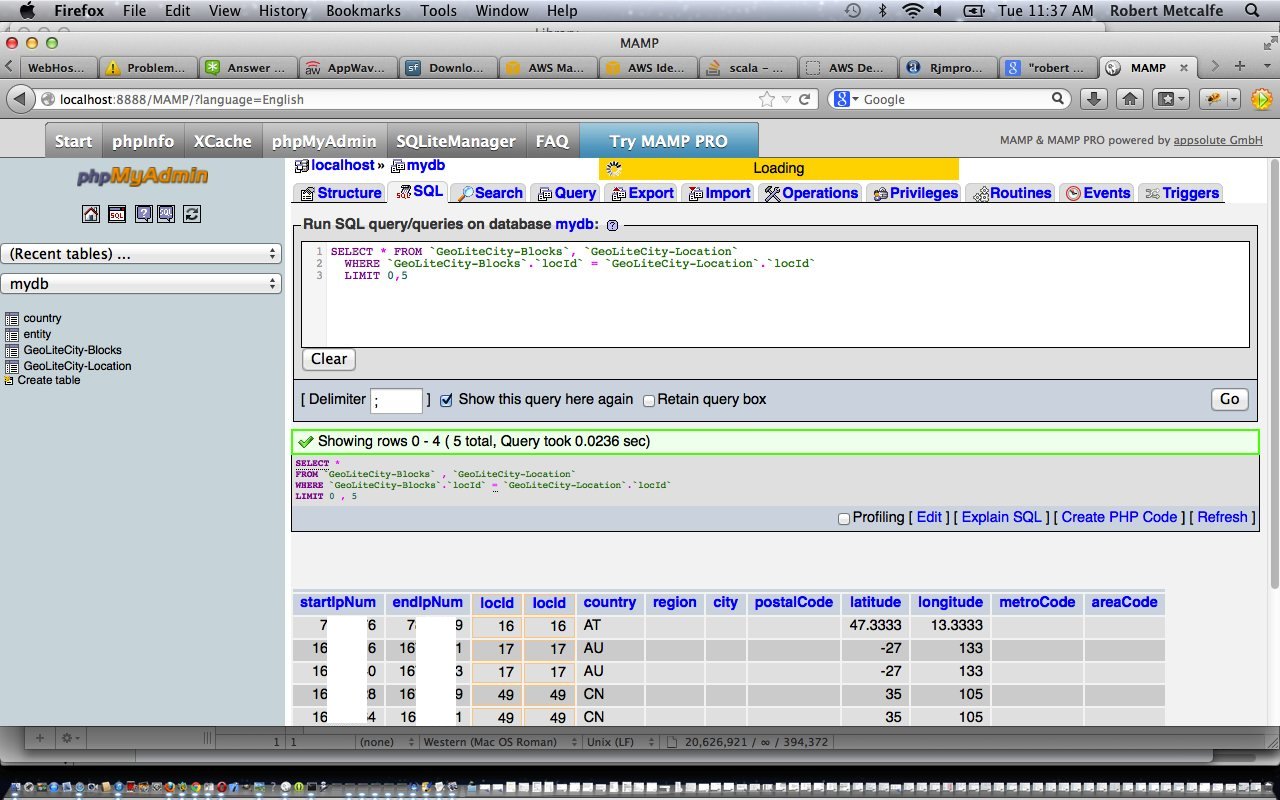
Task: Click inside the SQL query editor
Action: pyautogui.click(x=775, y=294)
